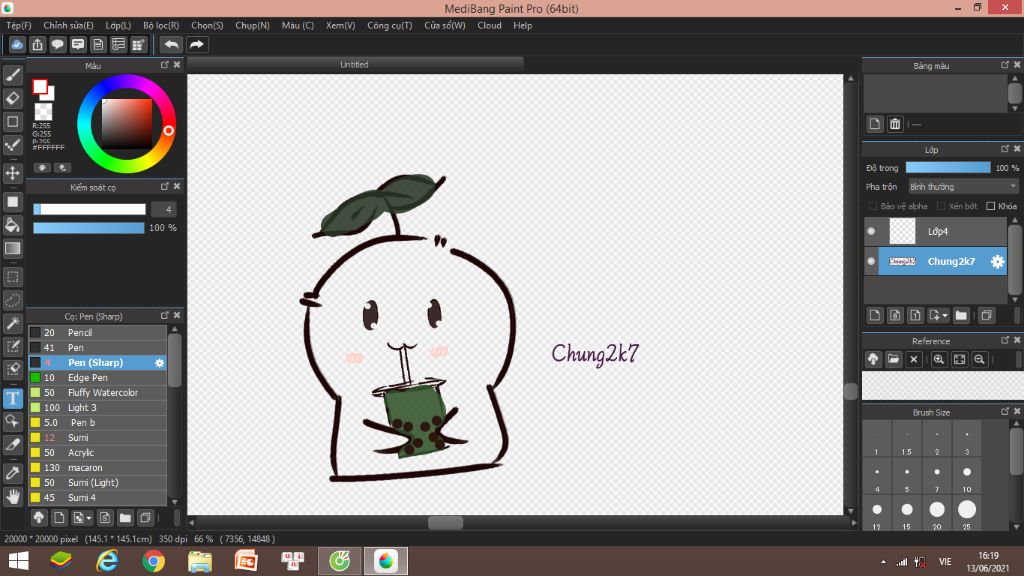Open the add-layer dropdown arrow in Lớp panel
This screenshot has height=576, width=1024.
(x=945, y=316)
